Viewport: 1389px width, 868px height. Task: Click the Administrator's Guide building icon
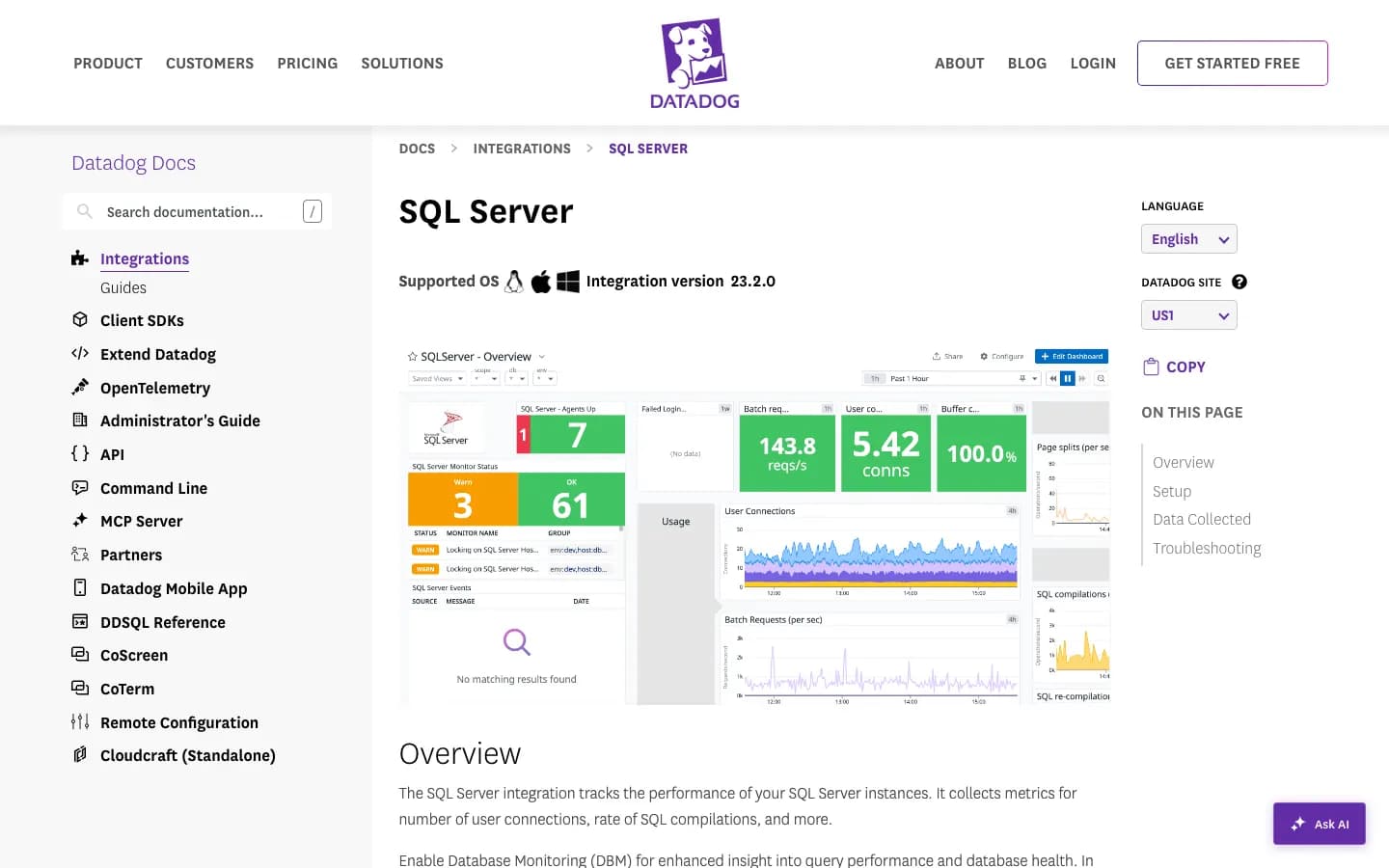pyautogui.click(x=80, y=420)
